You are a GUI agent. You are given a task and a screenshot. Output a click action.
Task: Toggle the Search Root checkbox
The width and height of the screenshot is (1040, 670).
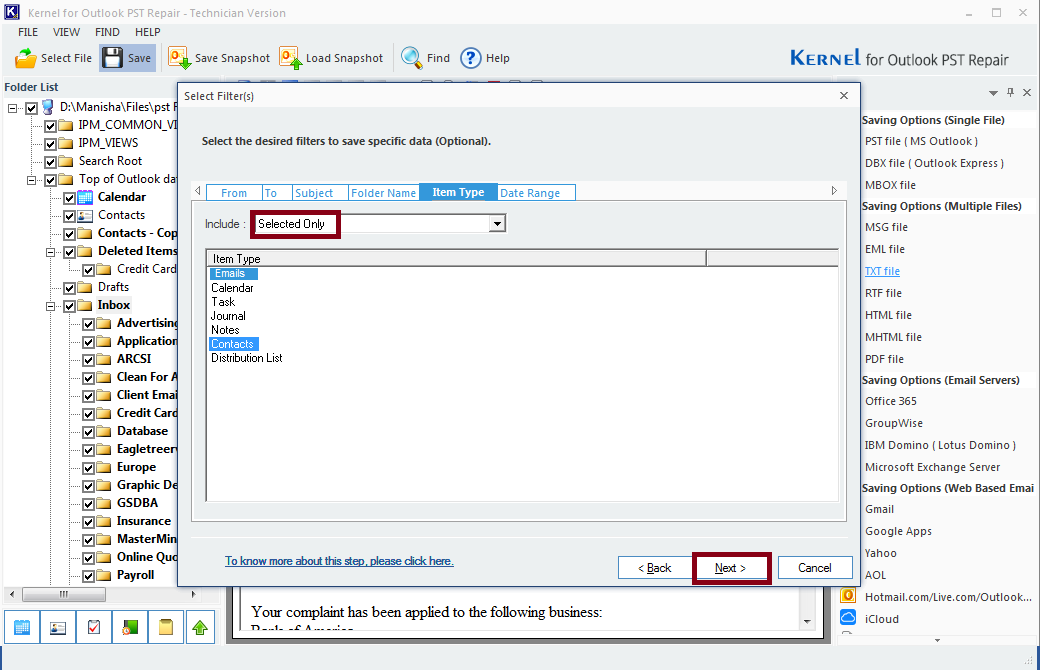(50, 162)
